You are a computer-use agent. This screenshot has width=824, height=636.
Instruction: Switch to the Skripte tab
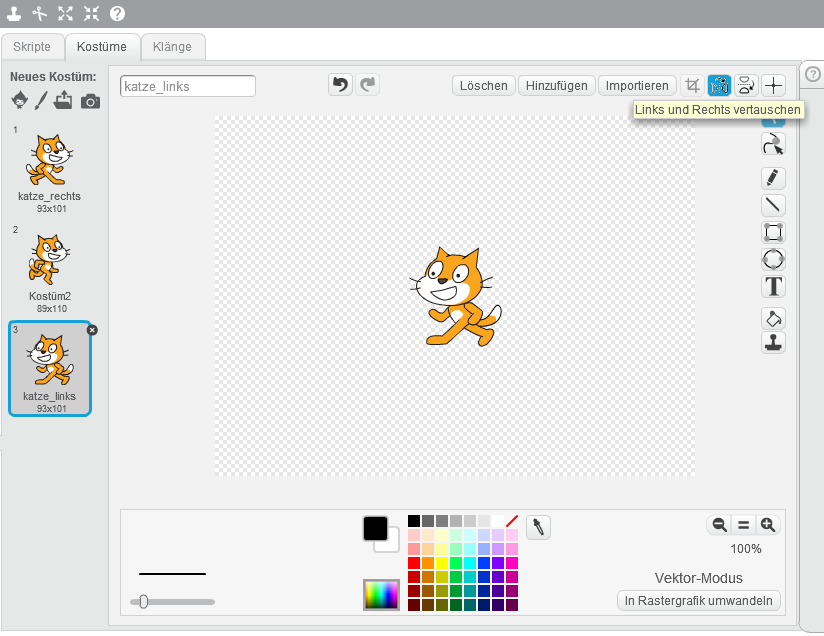32,46
